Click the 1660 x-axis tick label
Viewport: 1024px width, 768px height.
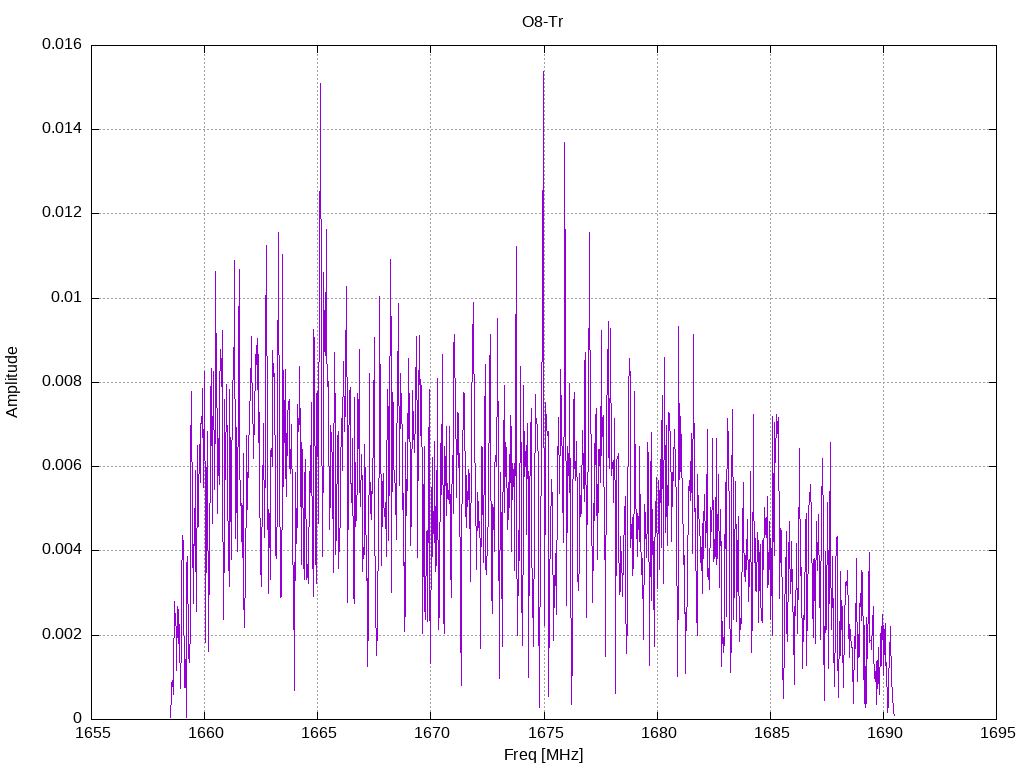click(x=206, y=733)
